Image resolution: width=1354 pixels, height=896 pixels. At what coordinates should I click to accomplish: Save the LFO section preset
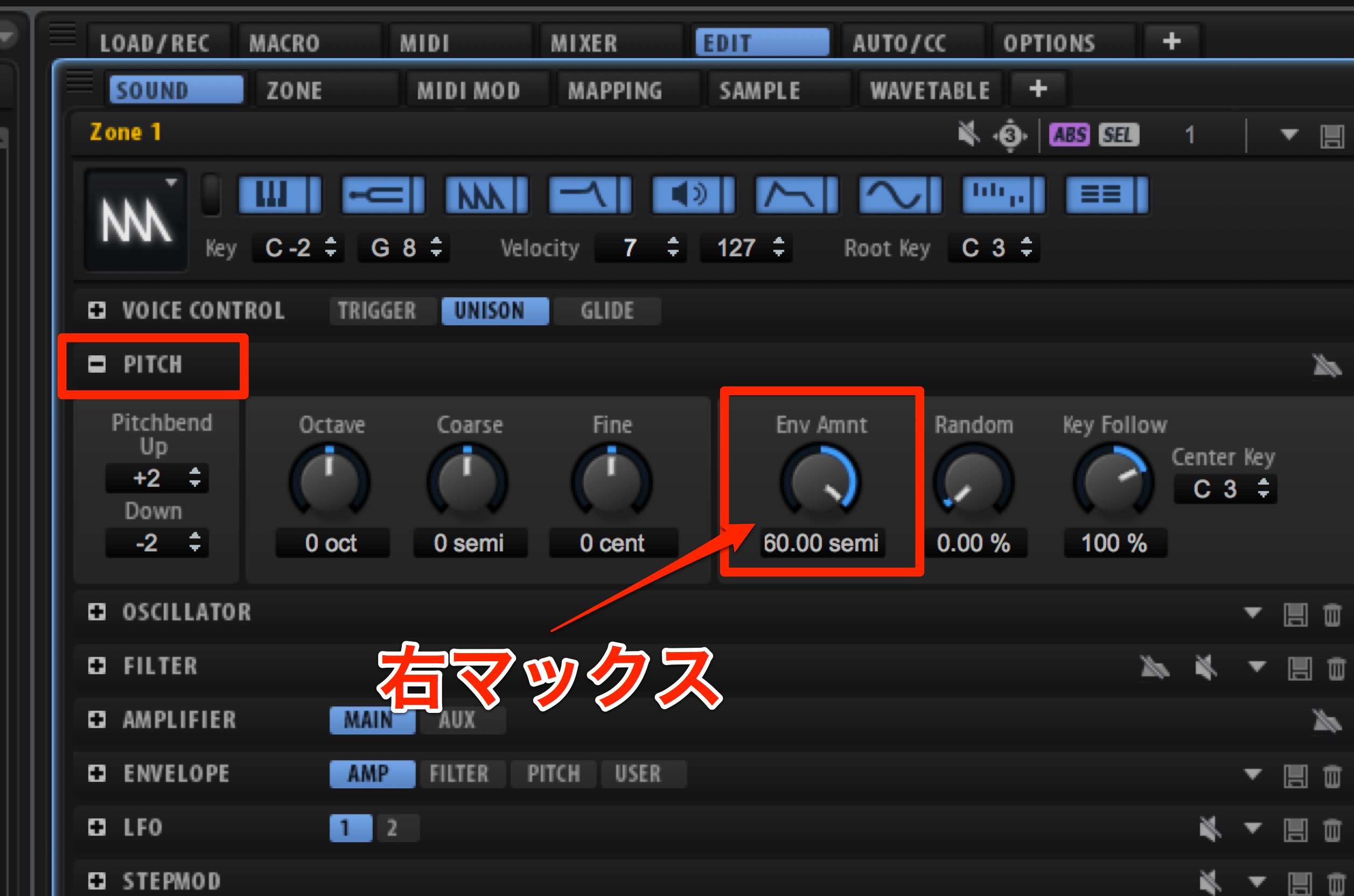point(1295,830)
